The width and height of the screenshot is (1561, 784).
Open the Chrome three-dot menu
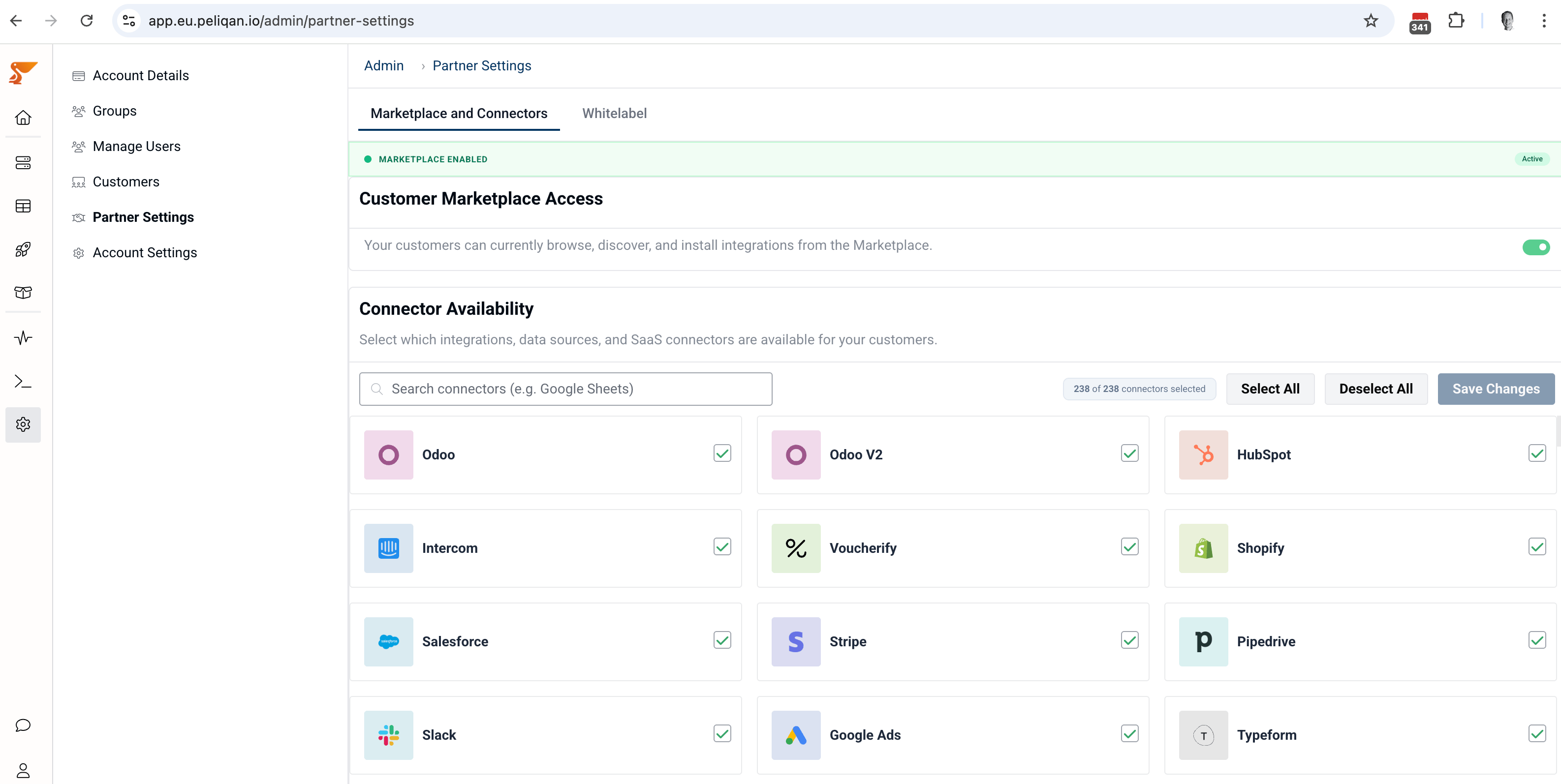pyautogui.click(x=1543, y=21)
